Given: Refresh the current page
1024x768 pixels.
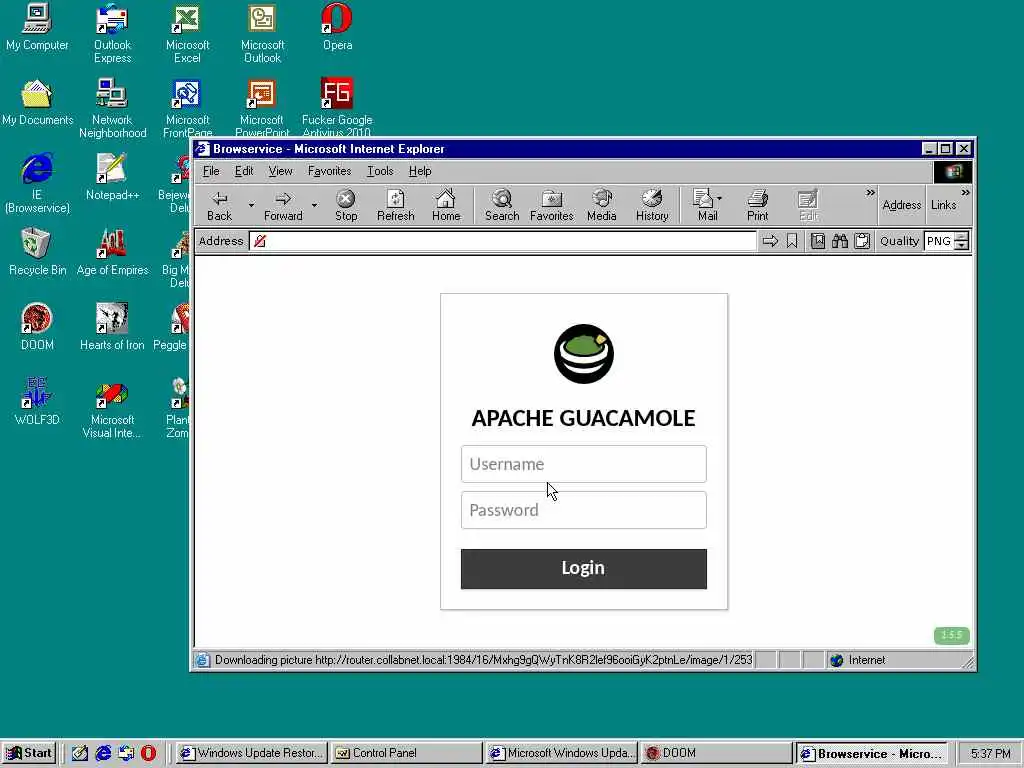Looking at the screenshot, I should click(x=395, y=205).
